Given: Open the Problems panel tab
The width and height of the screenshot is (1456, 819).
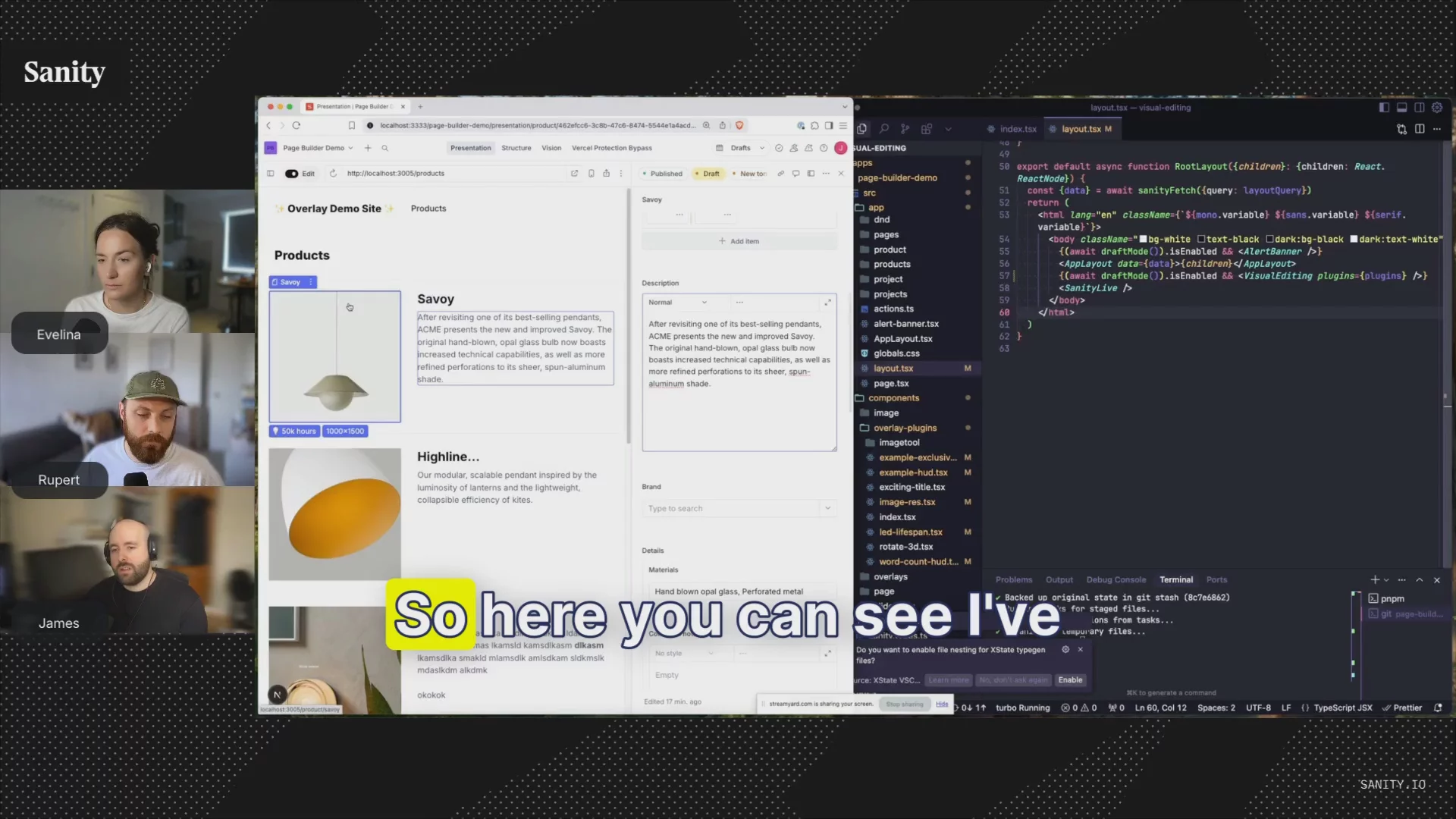Looking at the screenshot, I should [x=1013, y=580].
